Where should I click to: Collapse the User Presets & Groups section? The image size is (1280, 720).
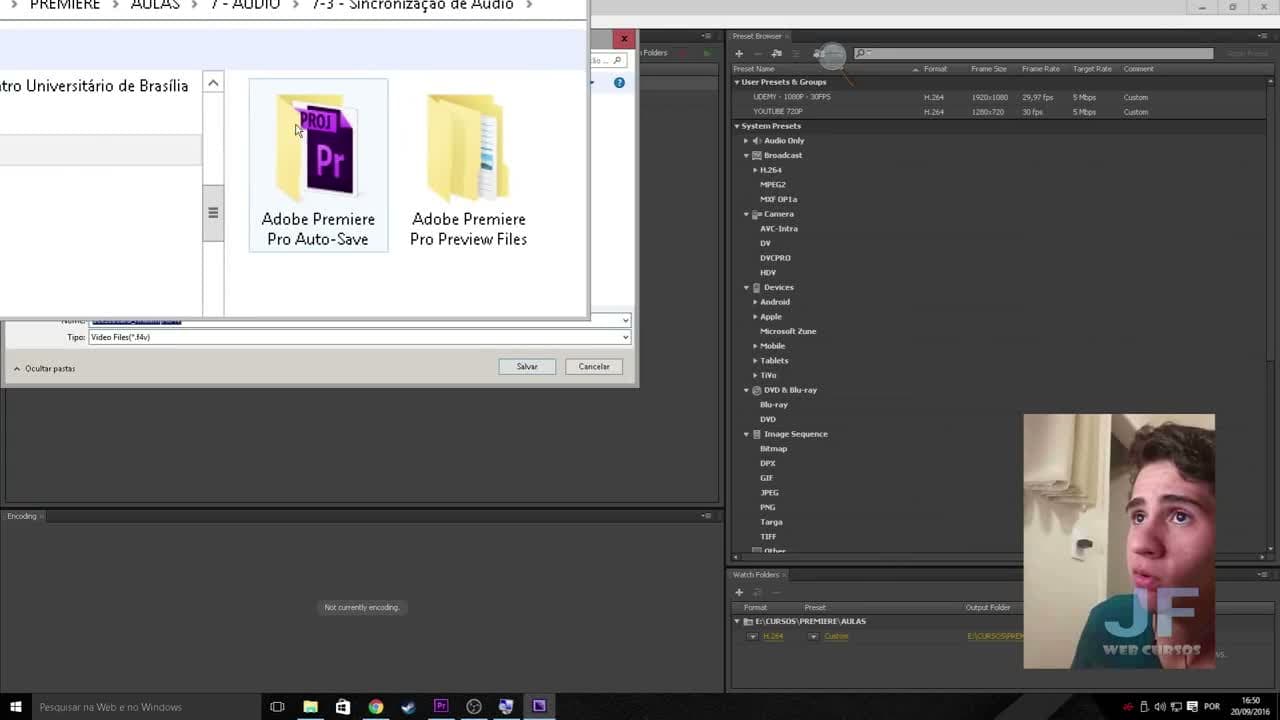pyautogui.click(x=737, y=82)
